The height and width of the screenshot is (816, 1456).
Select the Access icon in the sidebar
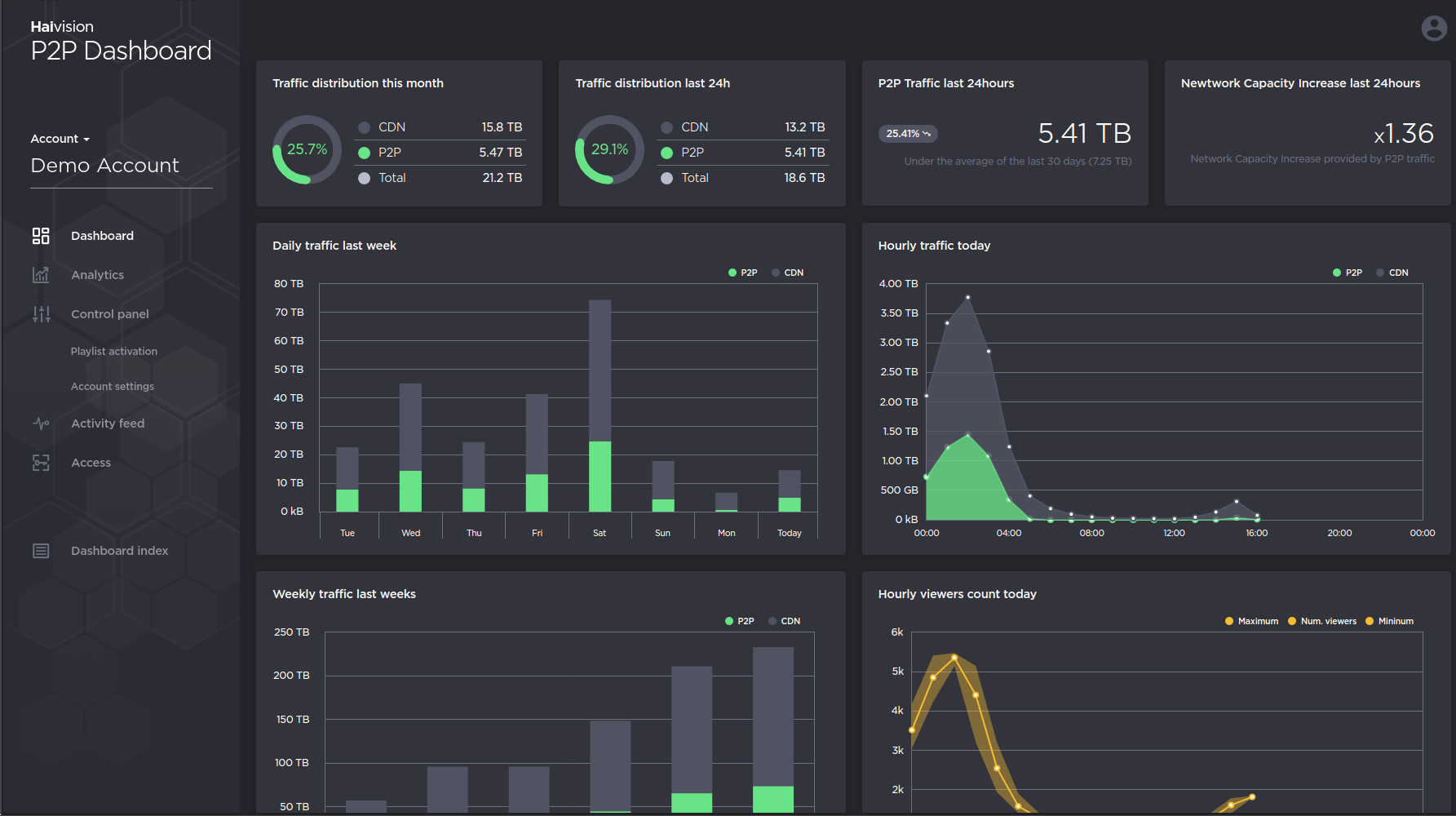41,463
